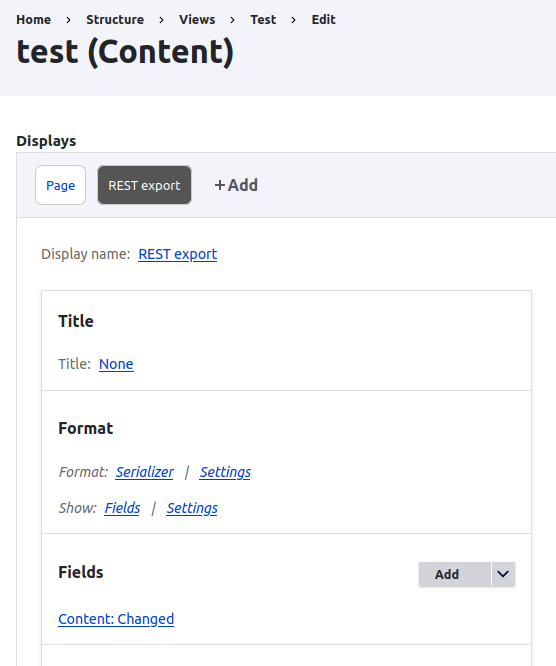
Task: Add a new display with +Add
Action: click(236, 185)
